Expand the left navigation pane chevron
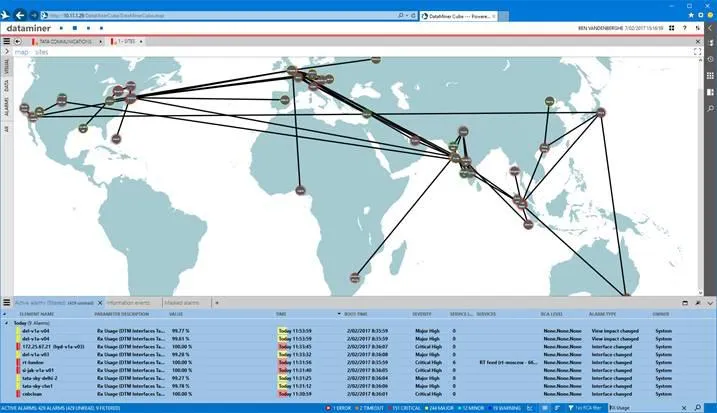Screen dimensions: 717x413 [x=6, y=52]
